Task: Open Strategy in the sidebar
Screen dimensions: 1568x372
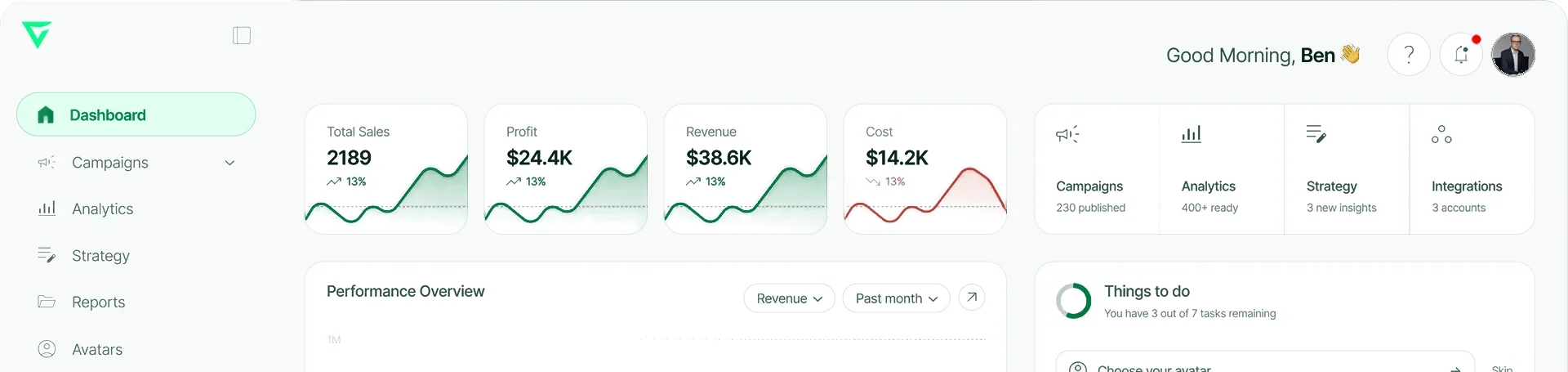Action: pos(136,255)
